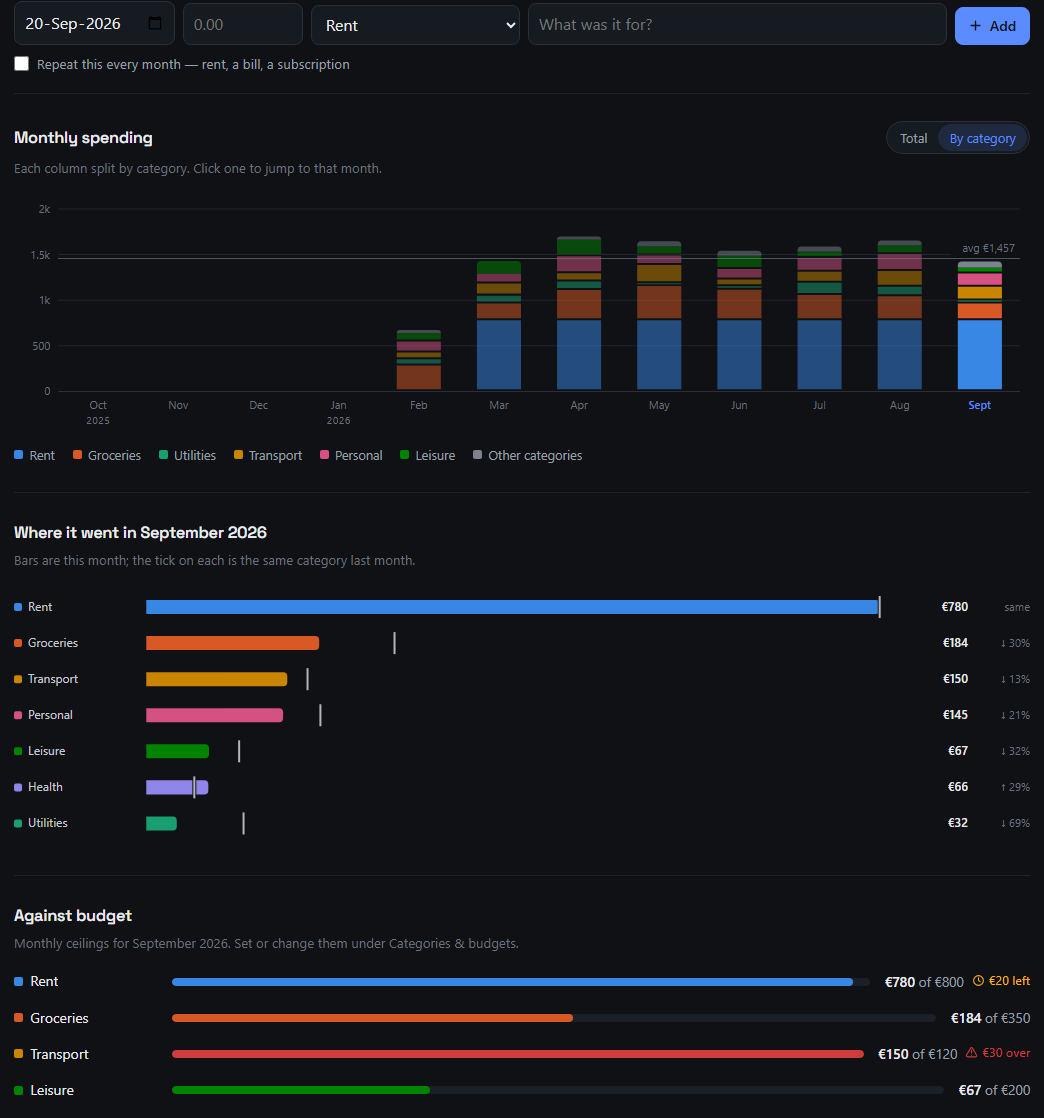Viewport: 1044px width, 1118px height.
Task: Click the Health bar in September breakdown
Action: (x=177, y=787)
